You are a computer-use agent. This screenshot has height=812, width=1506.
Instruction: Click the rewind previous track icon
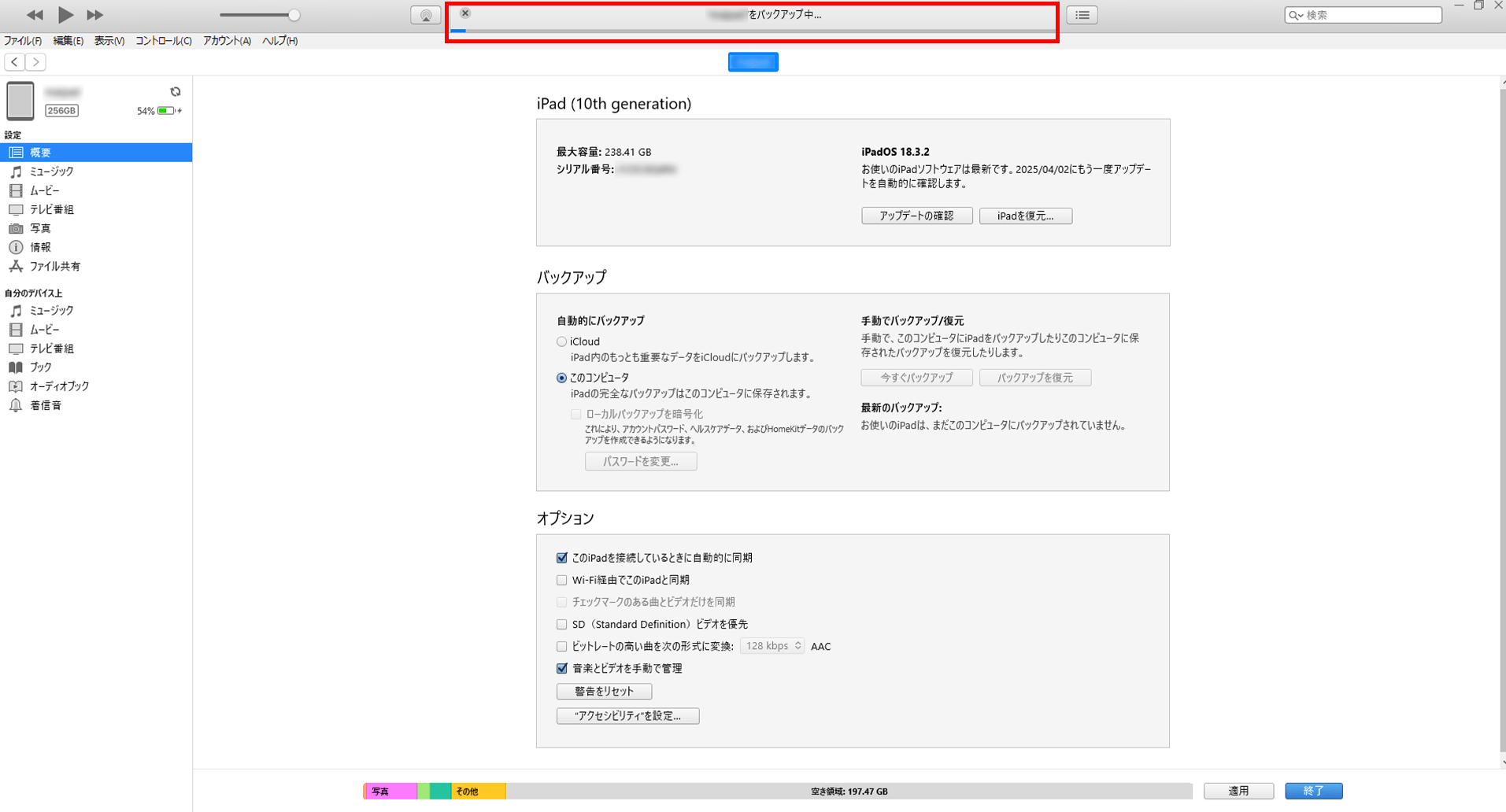click(35, 15)
